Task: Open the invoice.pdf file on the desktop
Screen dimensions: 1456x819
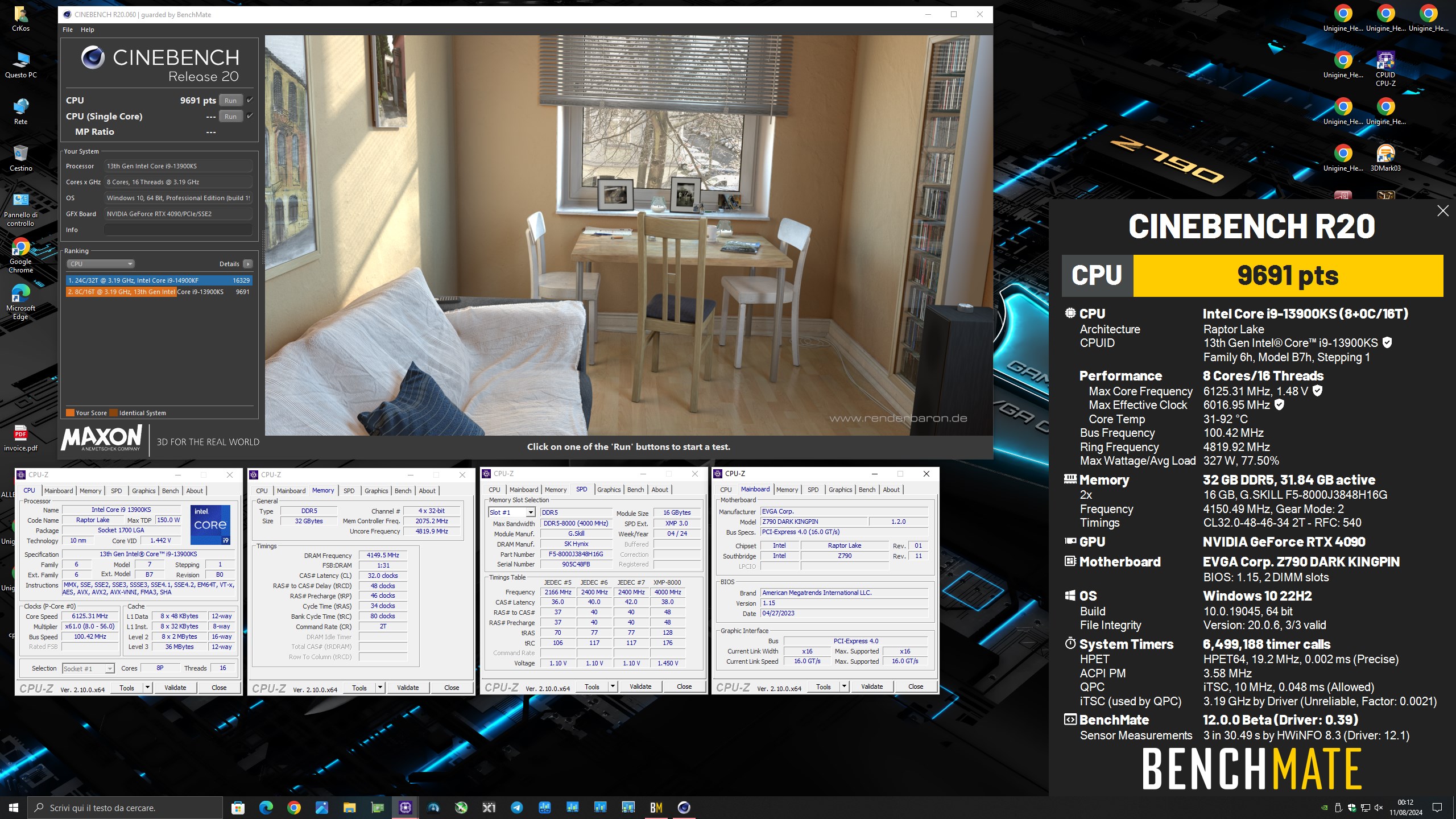Action: [x=20, y=438]
